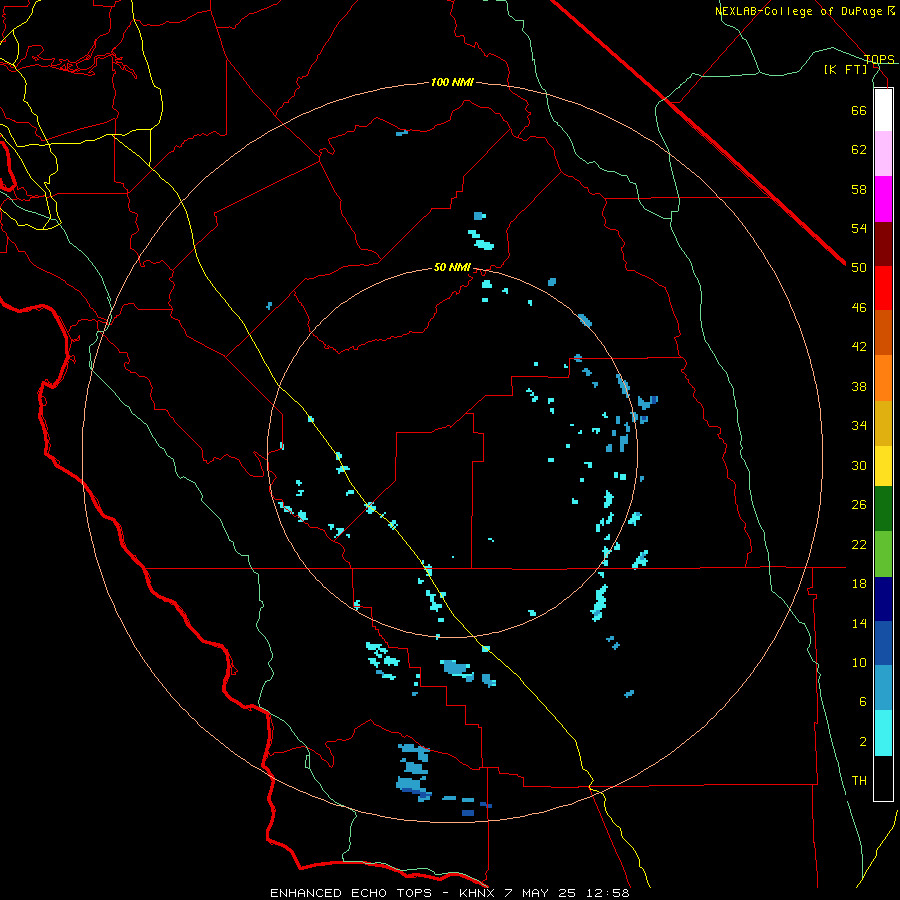Click legend value "6"
Viewport: 900px width, 900px height.
[x=863, y=702]
